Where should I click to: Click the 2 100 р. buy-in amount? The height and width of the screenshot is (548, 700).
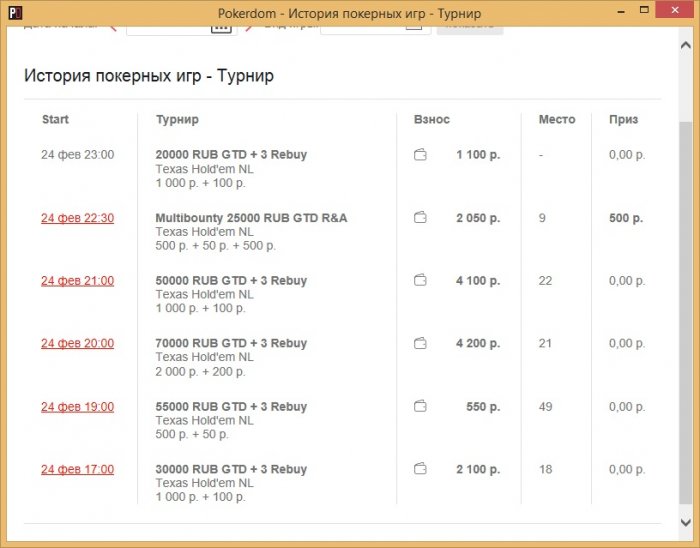click(x=478, y=469)
